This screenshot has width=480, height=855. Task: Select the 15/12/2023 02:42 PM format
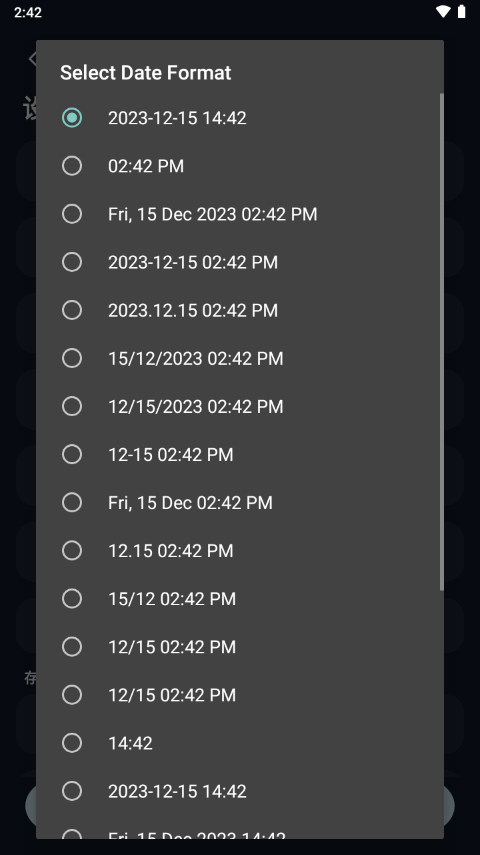pos(239,358)
